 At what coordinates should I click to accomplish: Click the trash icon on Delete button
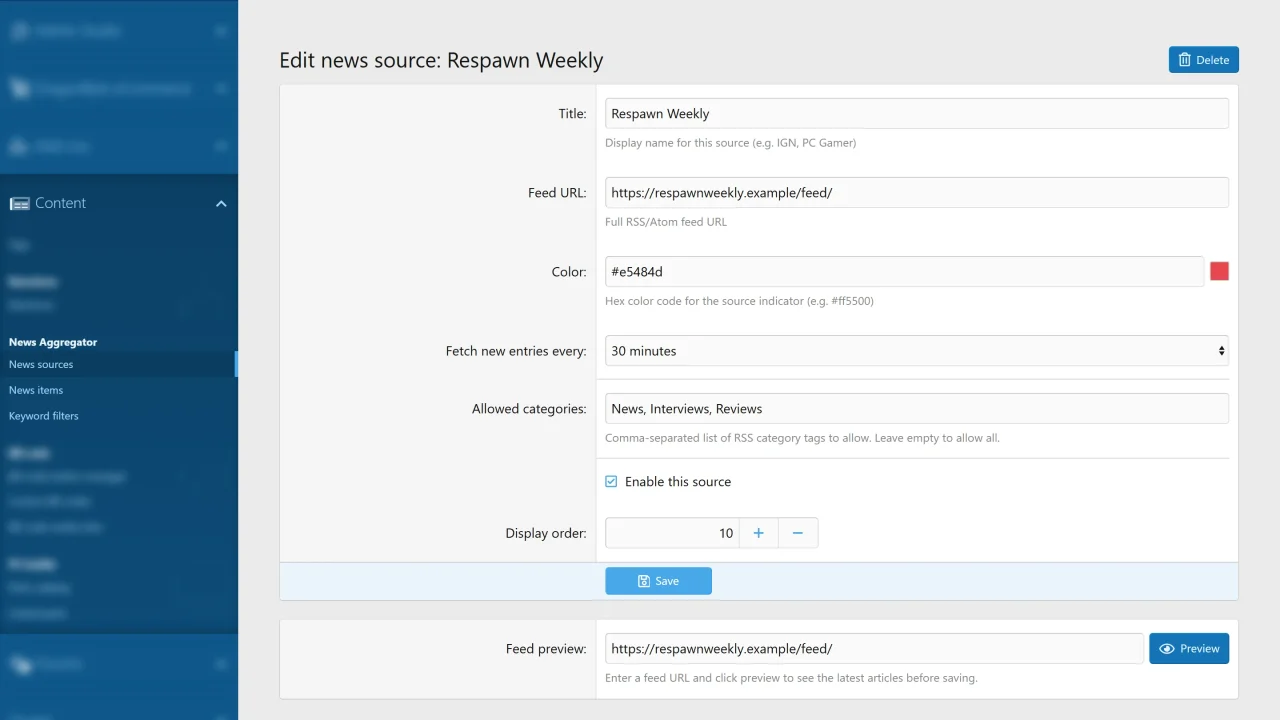tap(1185, 60)
